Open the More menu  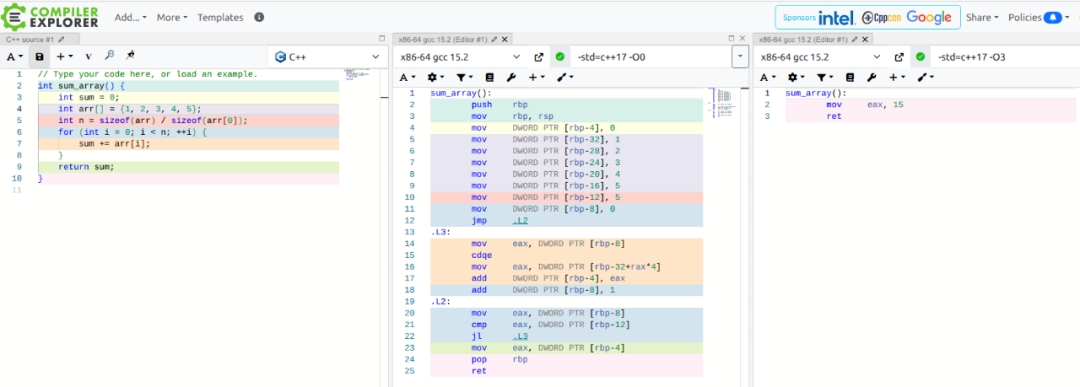coord(172,17)
